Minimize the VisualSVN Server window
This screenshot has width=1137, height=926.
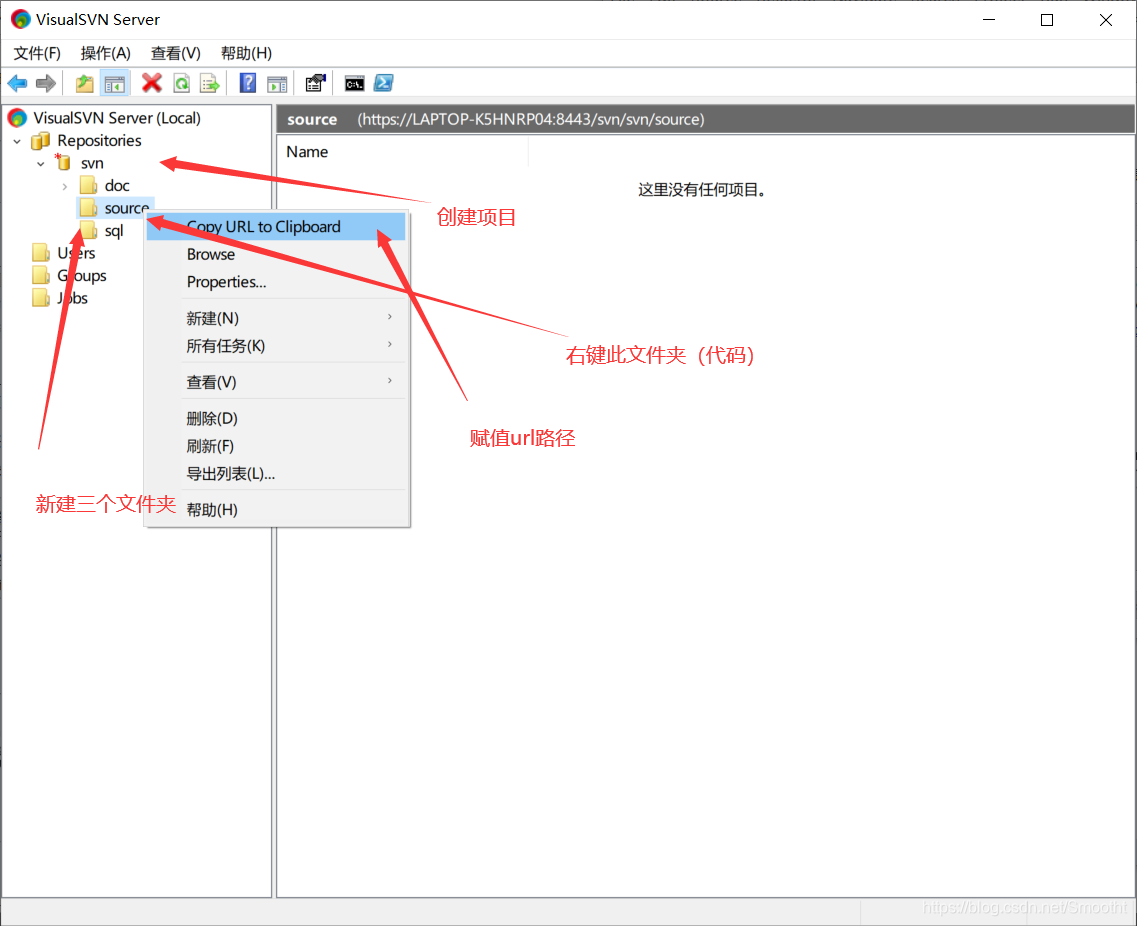[x=989, y=20]
